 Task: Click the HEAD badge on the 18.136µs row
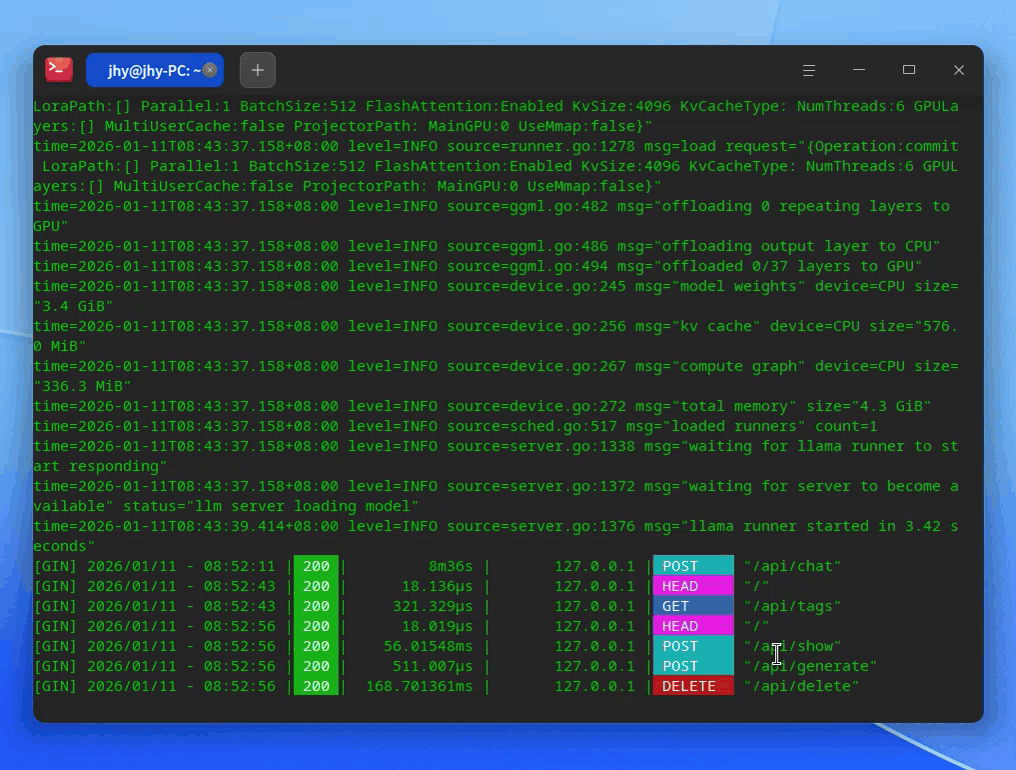tap(693, 586)
